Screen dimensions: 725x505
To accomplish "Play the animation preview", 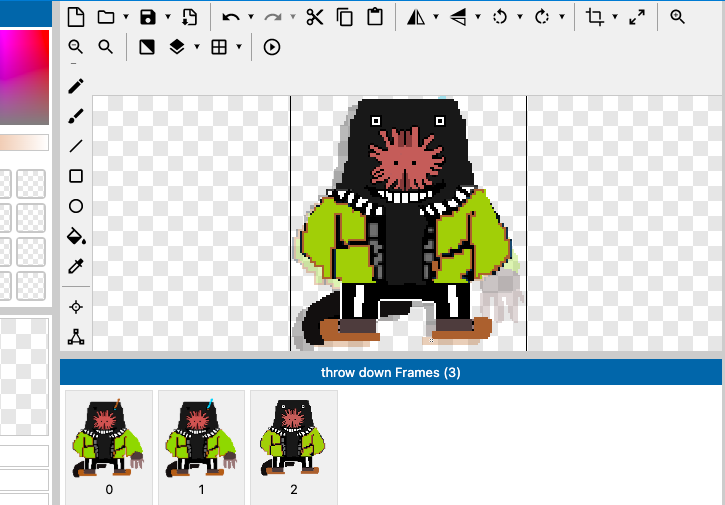I will 272,47.
